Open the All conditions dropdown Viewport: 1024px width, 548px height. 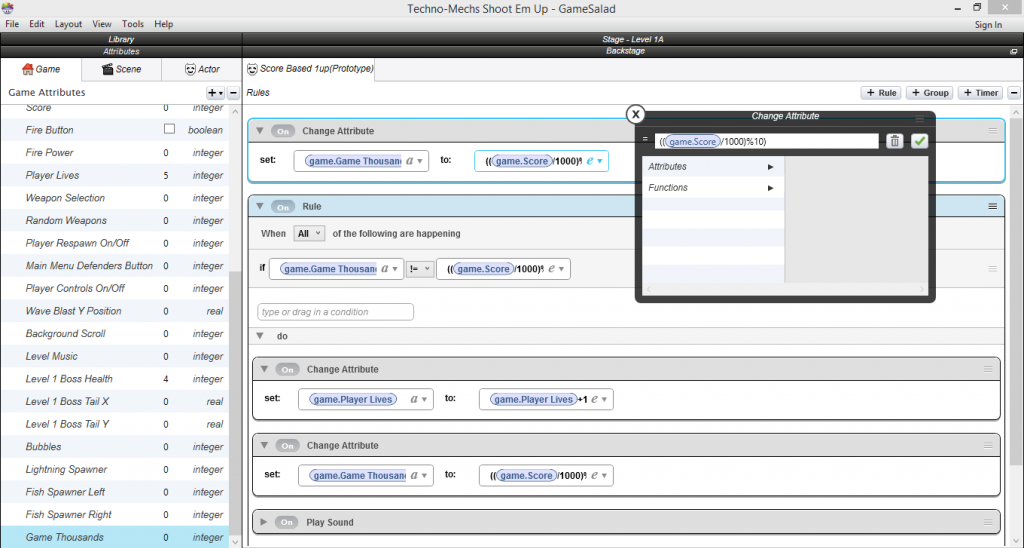pos(309,233)
